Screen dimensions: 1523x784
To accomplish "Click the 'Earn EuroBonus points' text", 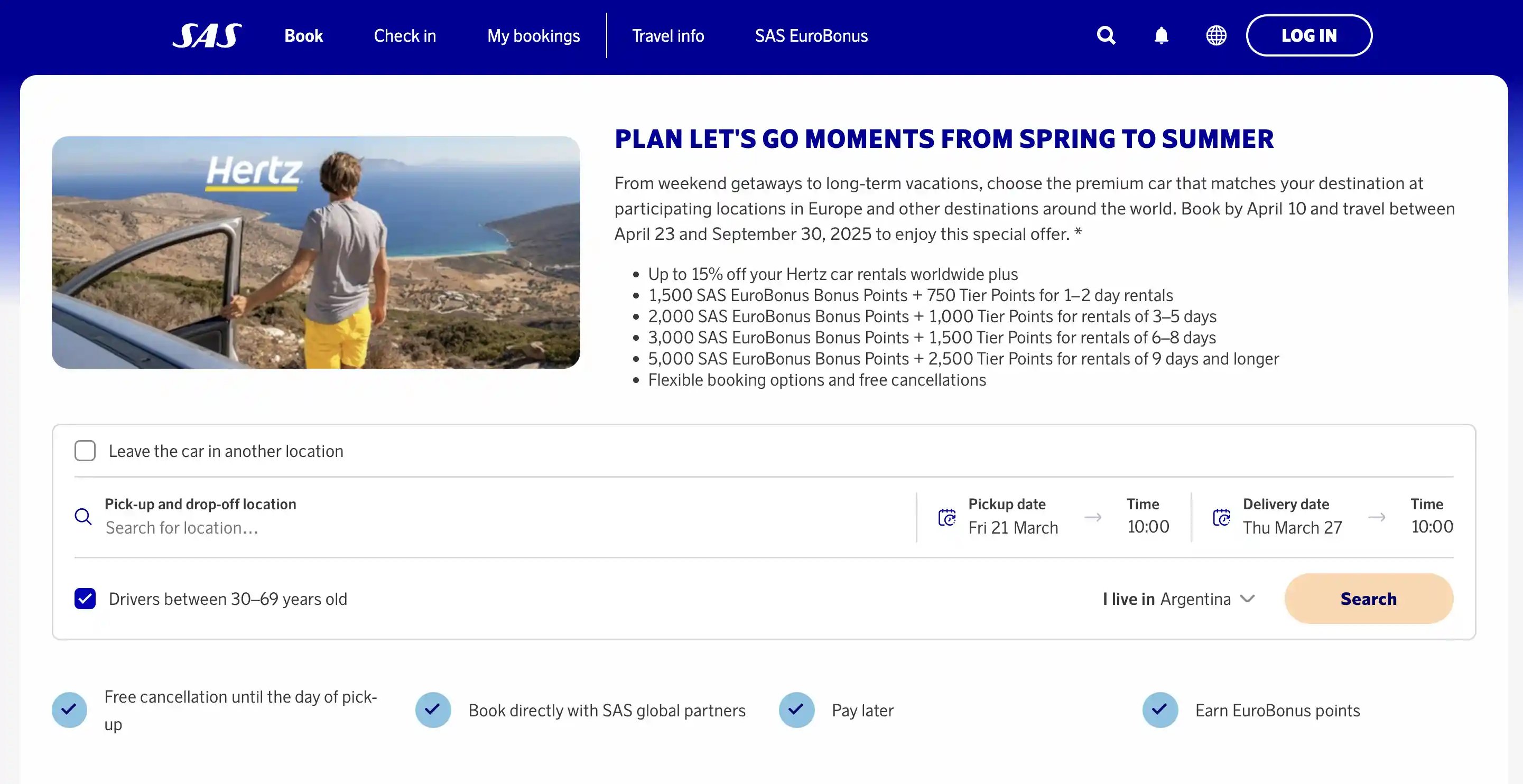I will coord(1278,710).
